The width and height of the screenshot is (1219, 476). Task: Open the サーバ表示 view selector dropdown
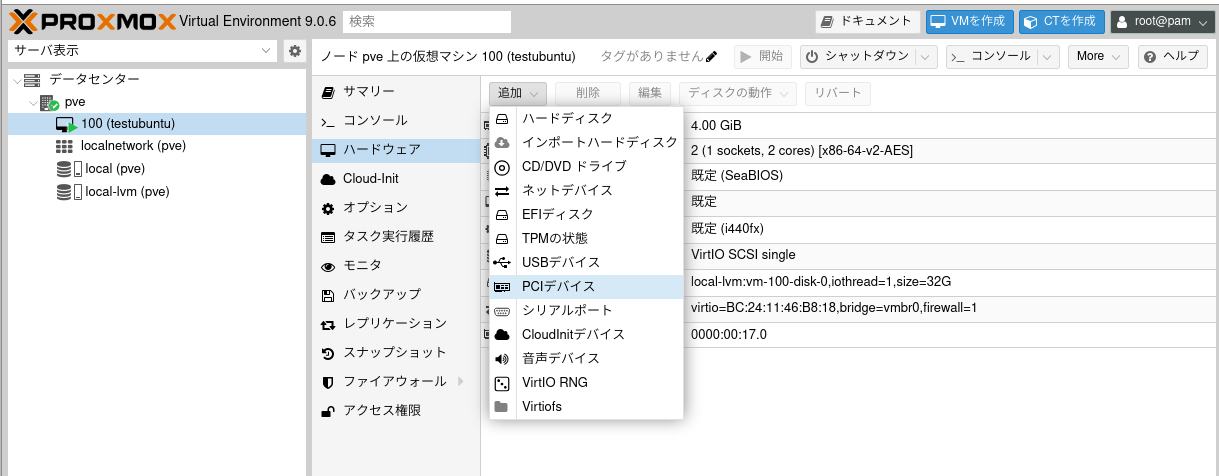[x=142, y=51]
